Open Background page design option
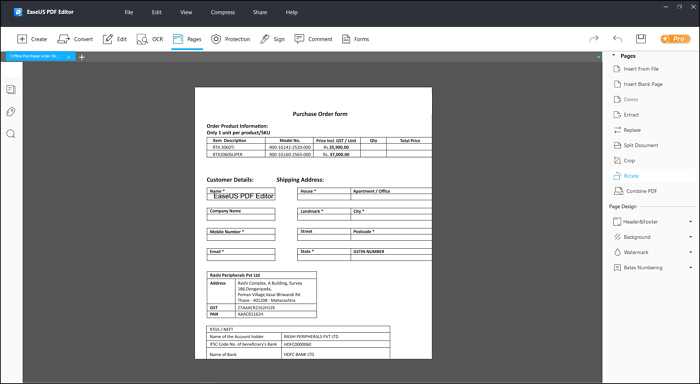 [x=632, y=237]
